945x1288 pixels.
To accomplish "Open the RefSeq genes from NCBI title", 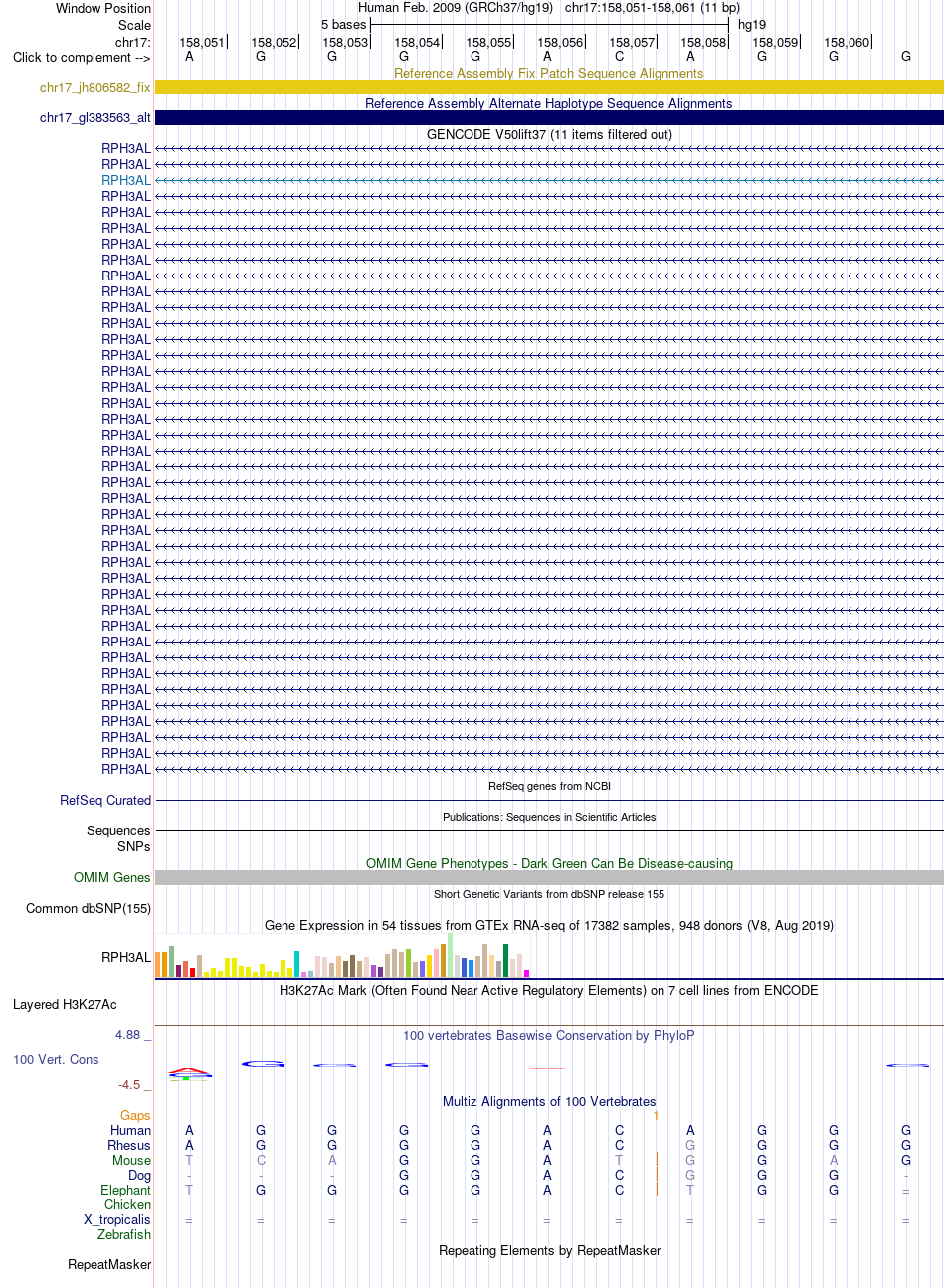I will [x=549, y=786].
